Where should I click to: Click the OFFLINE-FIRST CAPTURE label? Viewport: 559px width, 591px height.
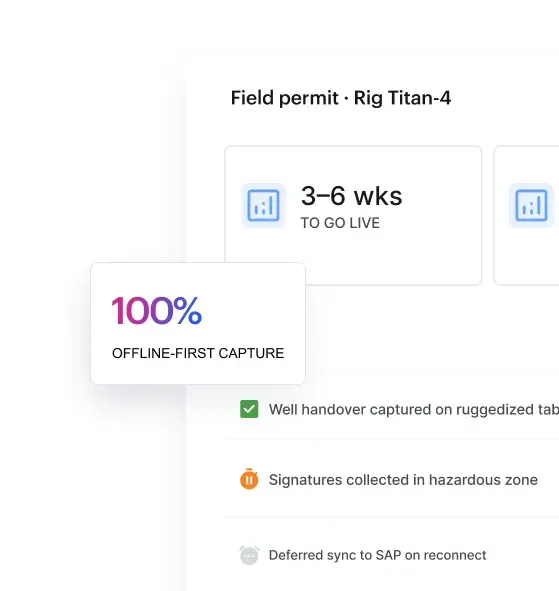[x=198, y=353]
